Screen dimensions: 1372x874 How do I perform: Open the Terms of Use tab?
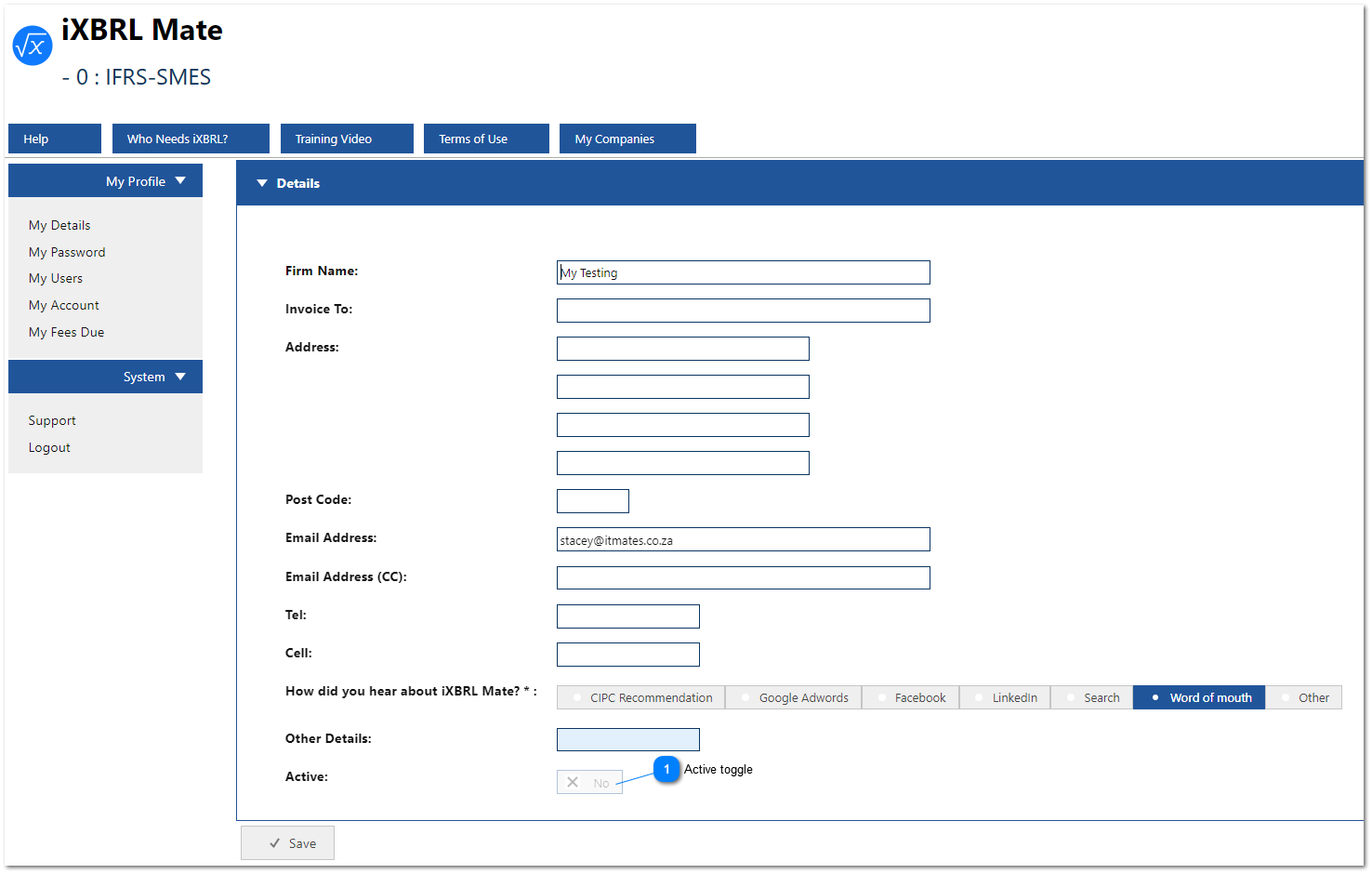486,139
